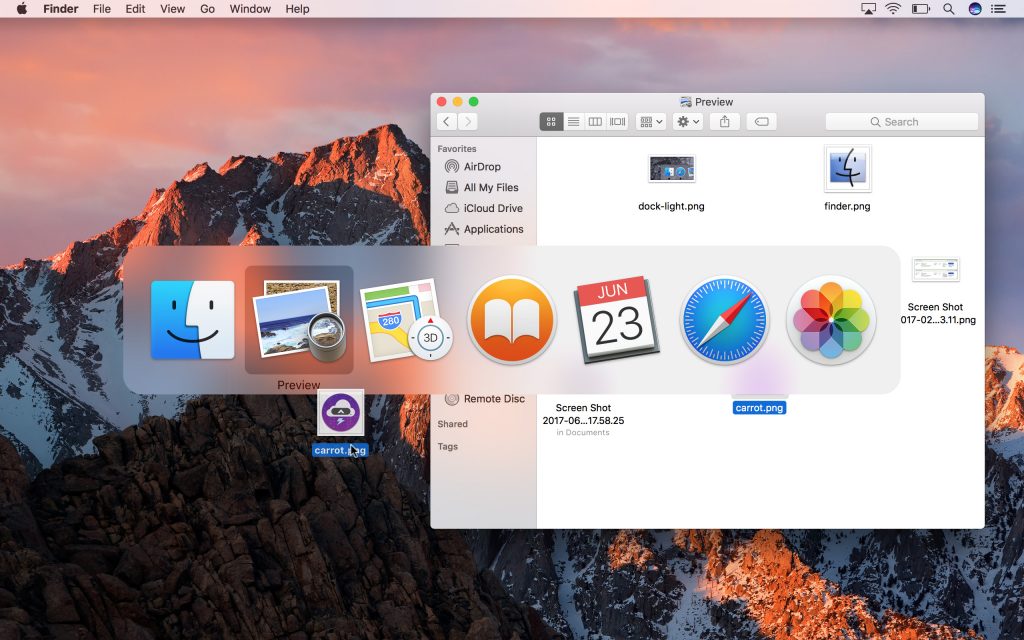Open the Go menu
Viewport: 1024px width, 640px height.
click(x=207, y=9)
